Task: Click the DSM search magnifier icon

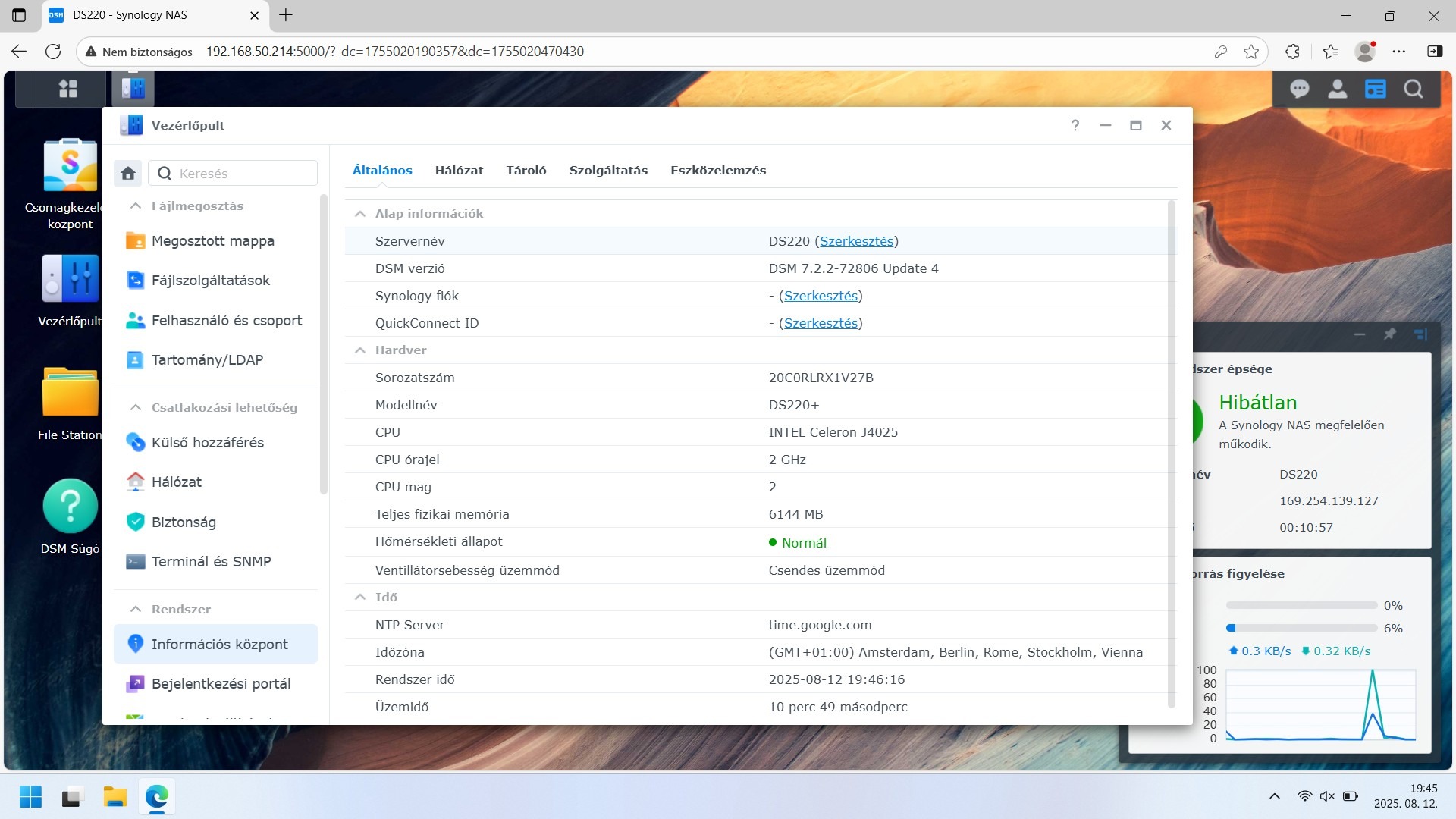Action: pyautogui.click(x=1413, y=89)
